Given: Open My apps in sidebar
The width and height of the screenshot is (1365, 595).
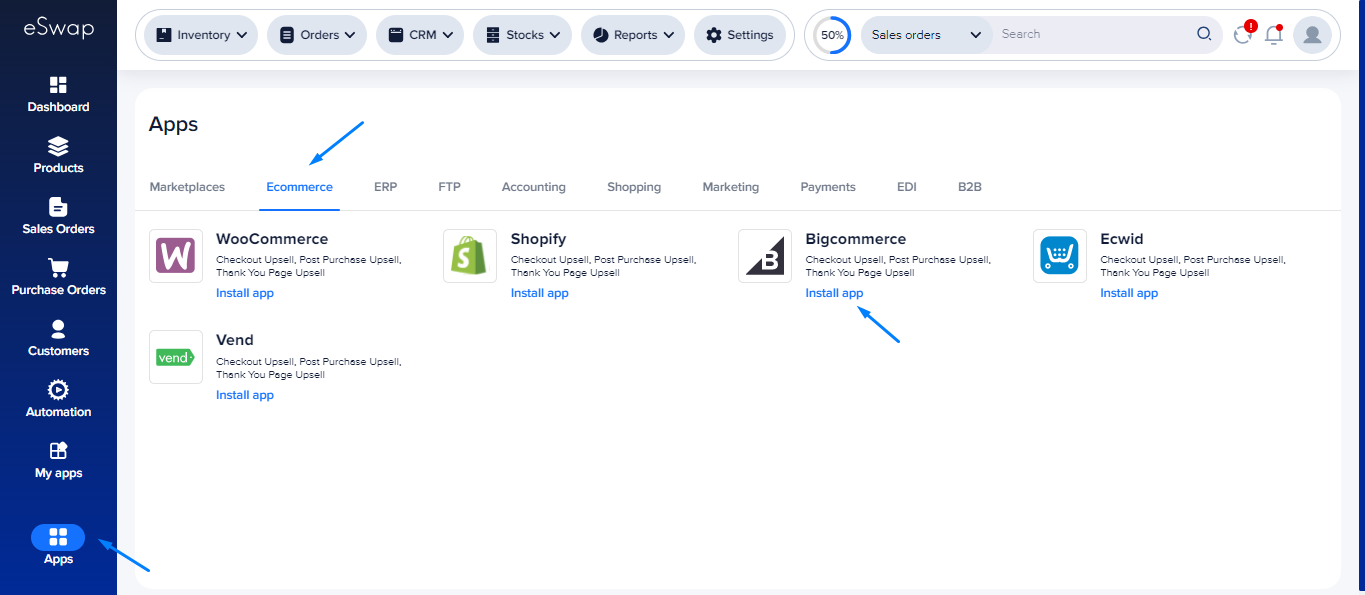Looking at the screenshot, I should point(58,460).
